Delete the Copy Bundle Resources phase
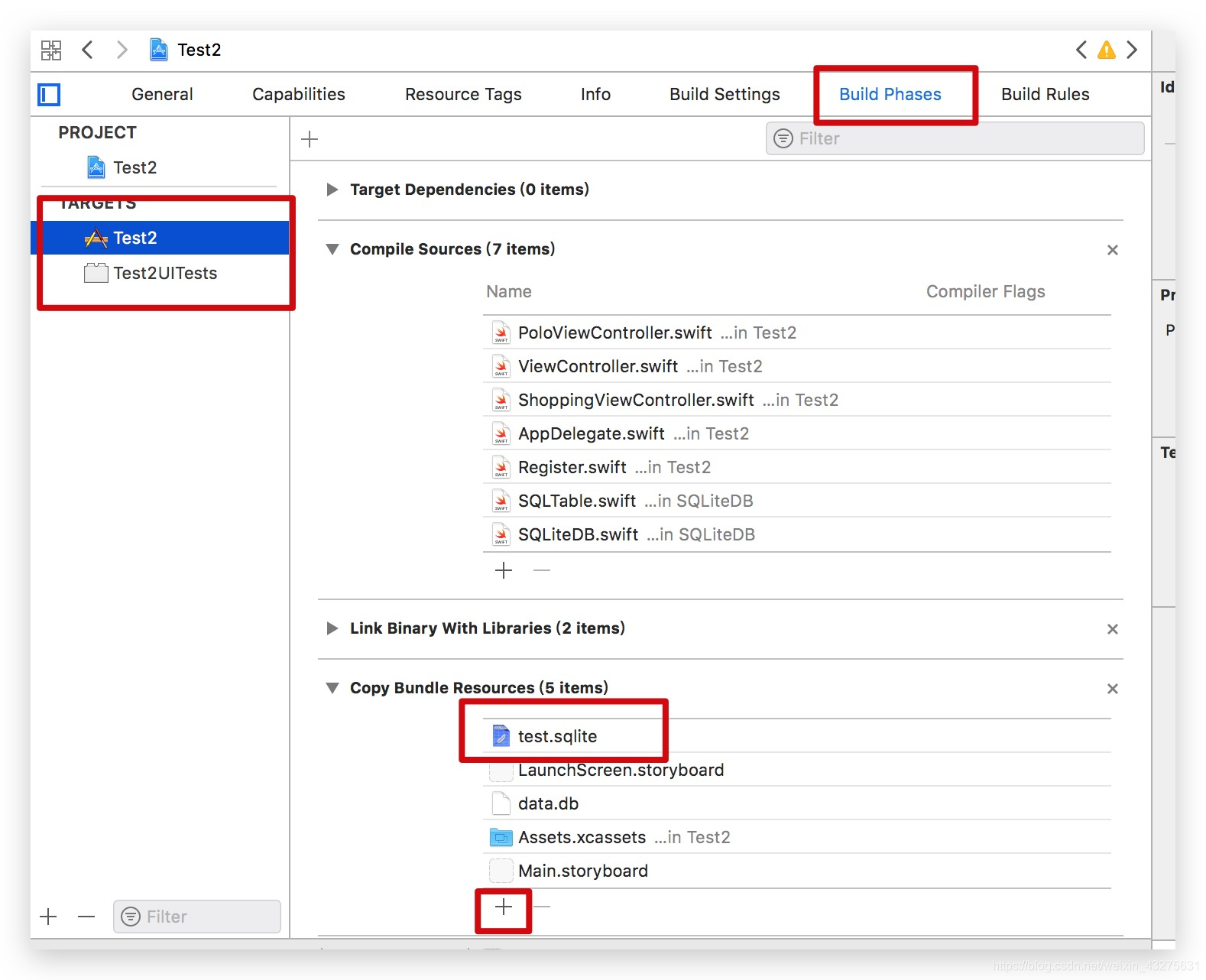The height and width of the screenshot is (980, 1206). (1113, 689)
